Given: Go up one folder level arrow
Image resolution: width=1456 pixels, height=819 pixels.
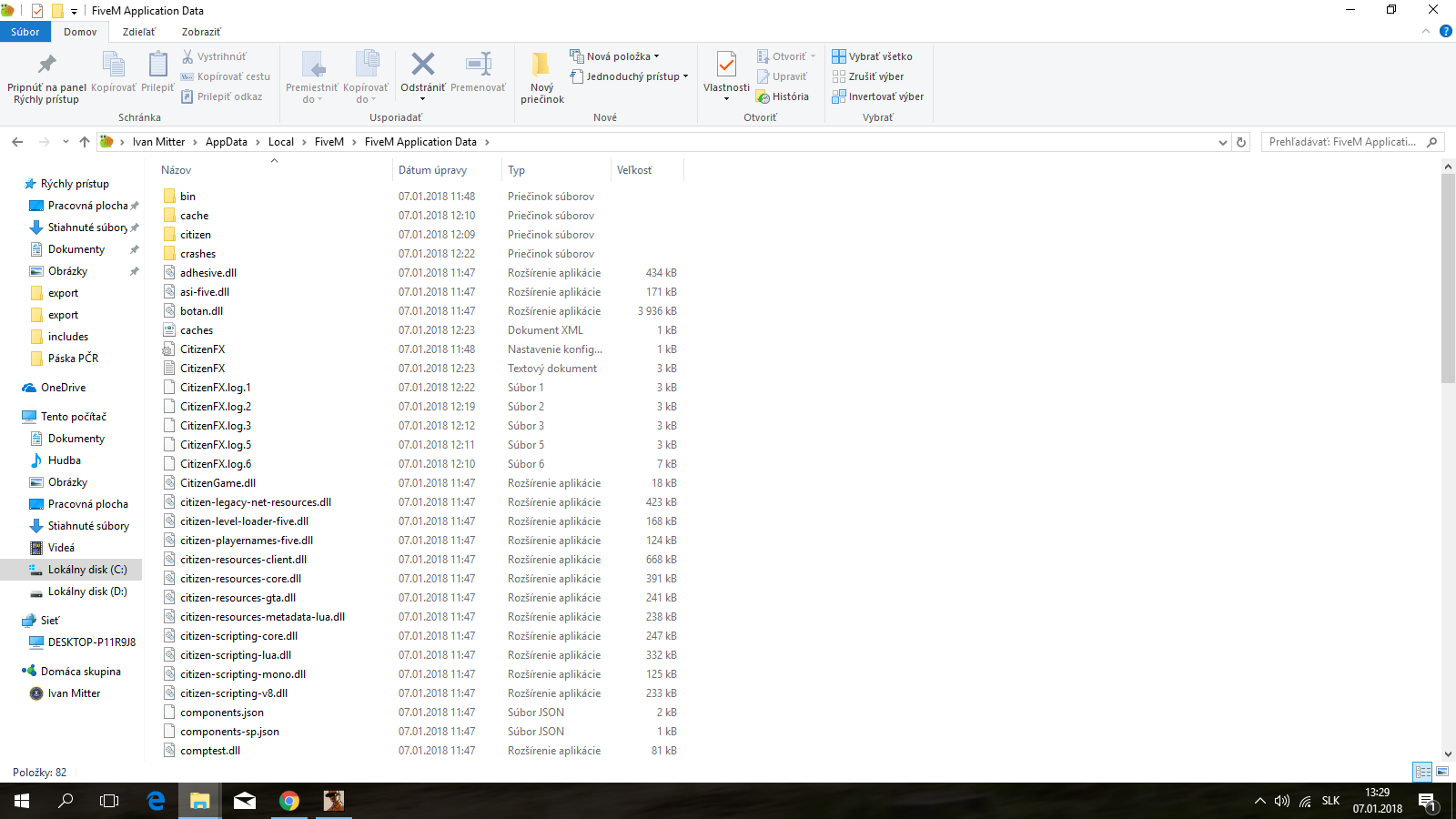Looking at the screenshot, I should (85, 142).
